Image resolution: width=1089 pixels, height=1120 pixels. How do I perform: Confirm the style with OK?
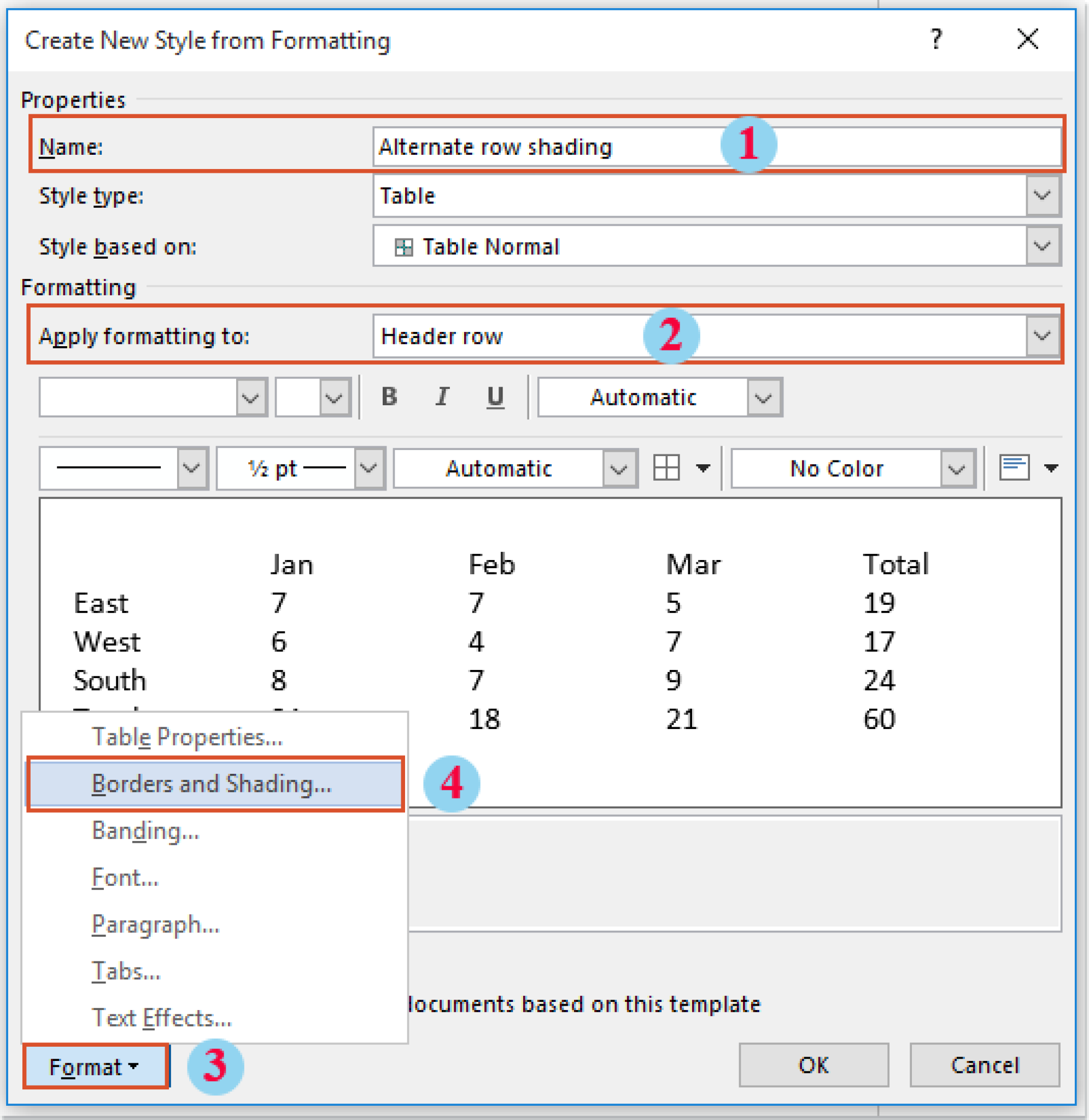[x=813, y=1065]
